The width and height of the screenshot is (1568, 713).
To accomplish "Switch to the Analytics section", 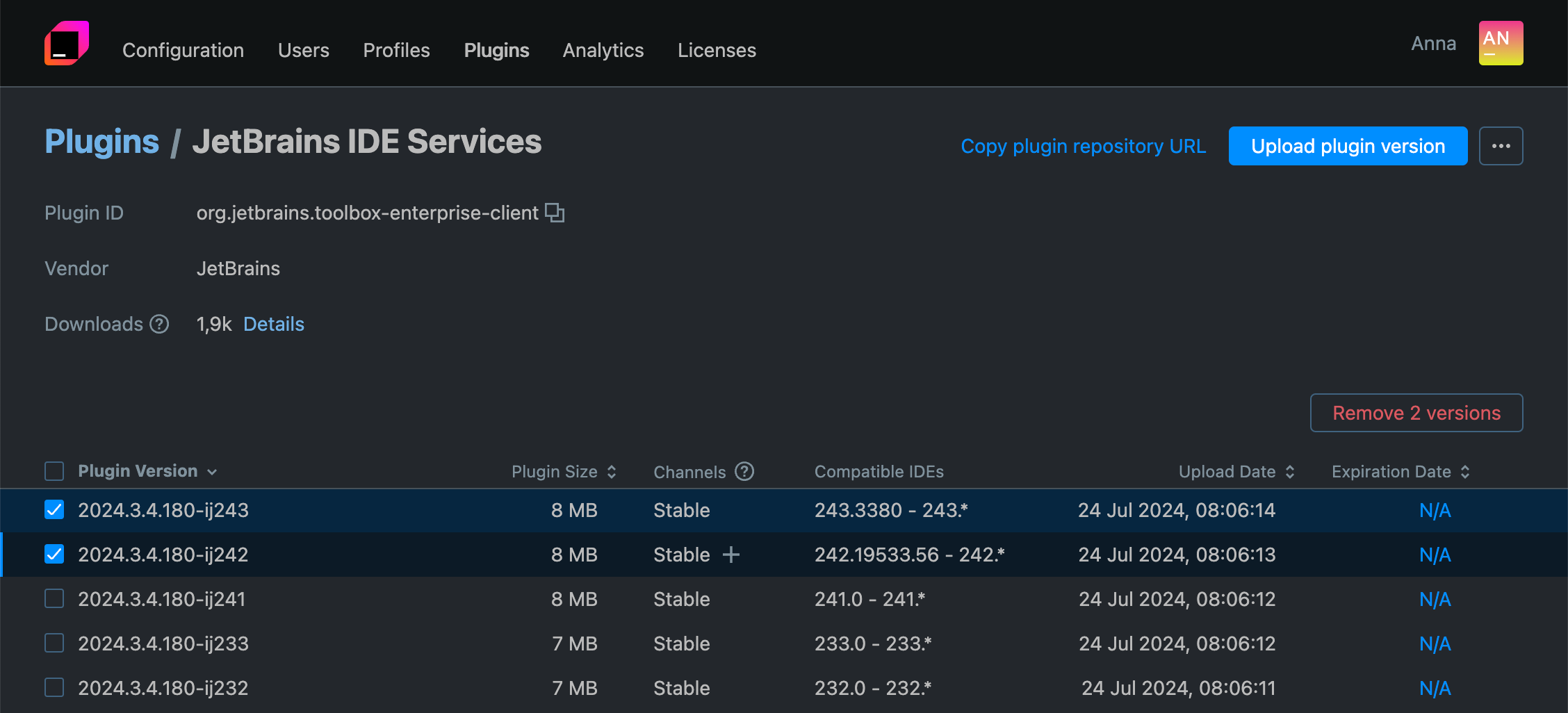I will 603,49.
